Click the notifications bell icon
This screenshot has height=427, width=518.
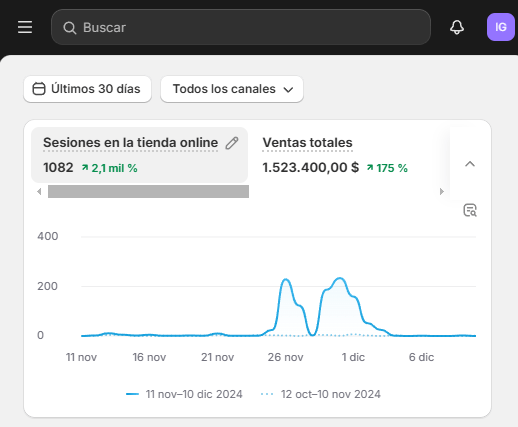click(457, 27)
